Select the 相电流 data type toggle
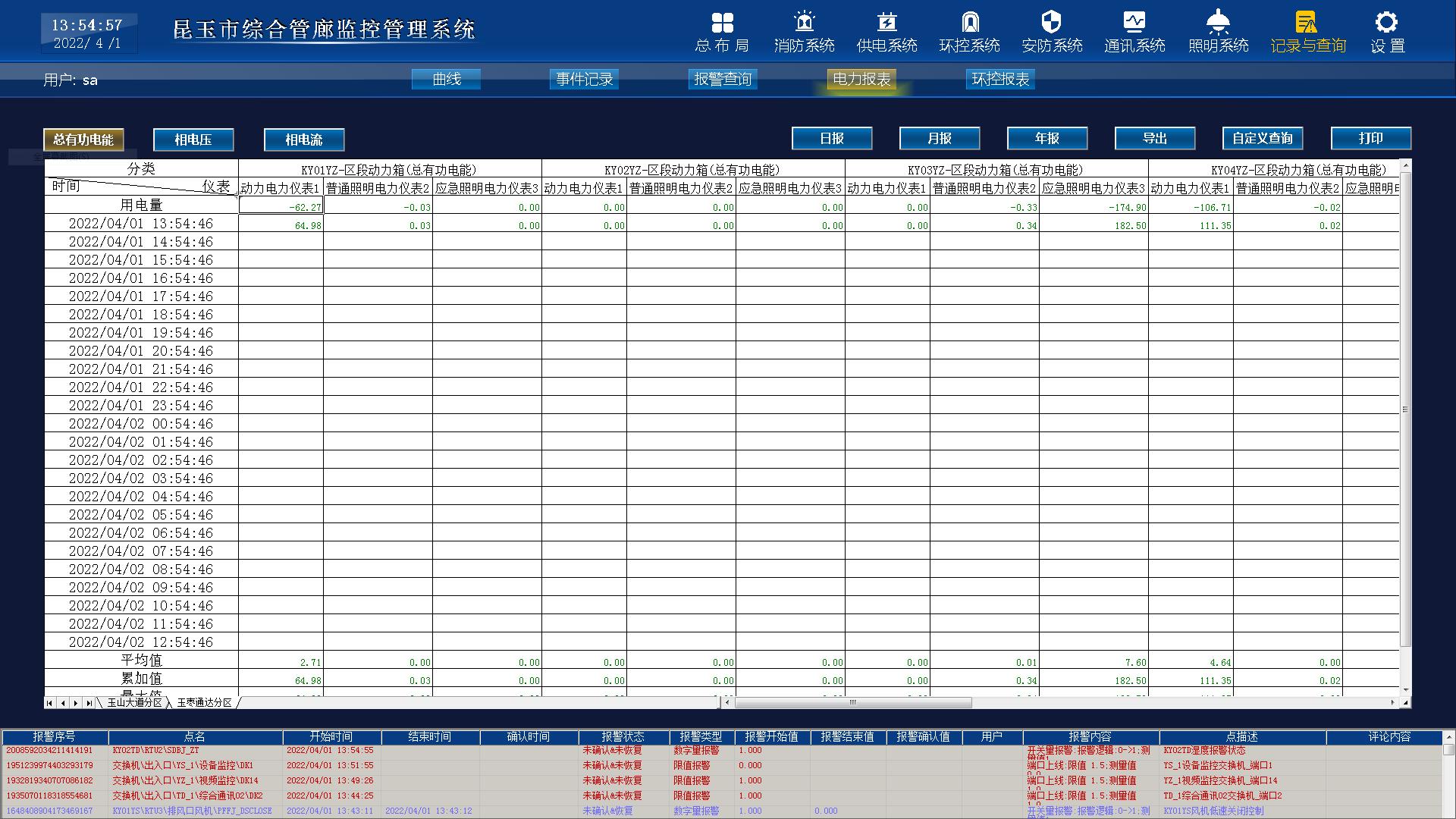The image size is (1456, 819). point(304,140)
